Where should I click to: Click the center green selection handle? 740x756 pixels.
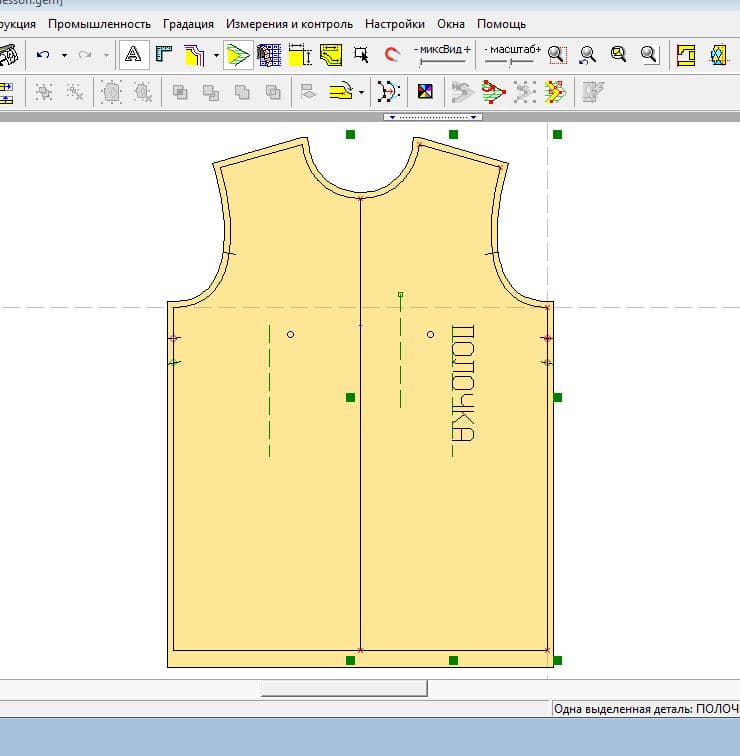350,397
